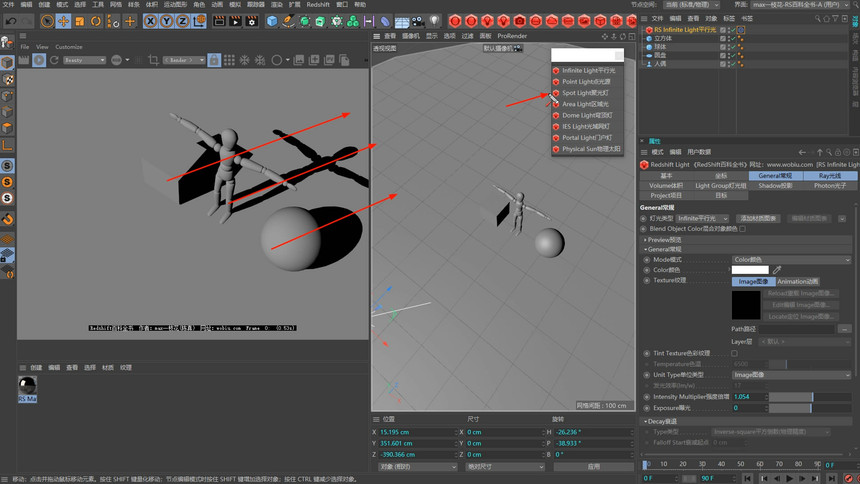Toggle the Y axis lock

pos(167,21)
